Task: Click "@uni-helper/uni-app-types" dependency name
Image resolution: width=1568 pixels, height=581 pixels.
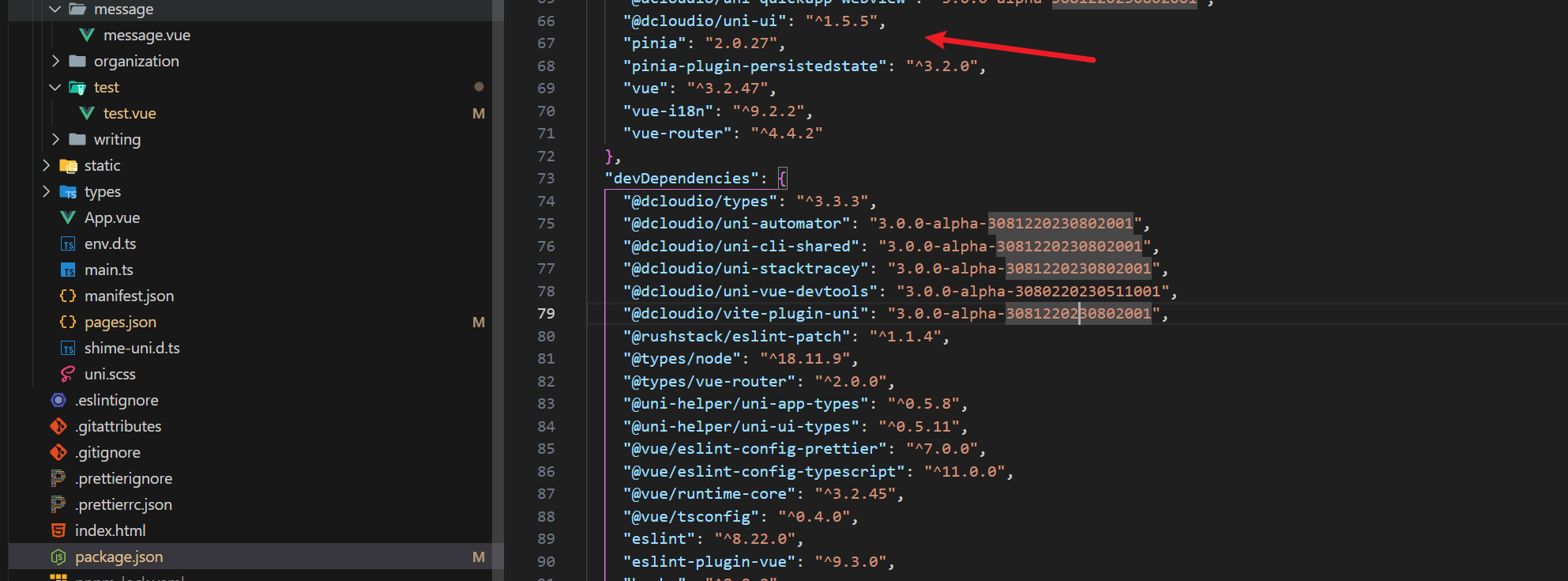Action: point(746,403)
